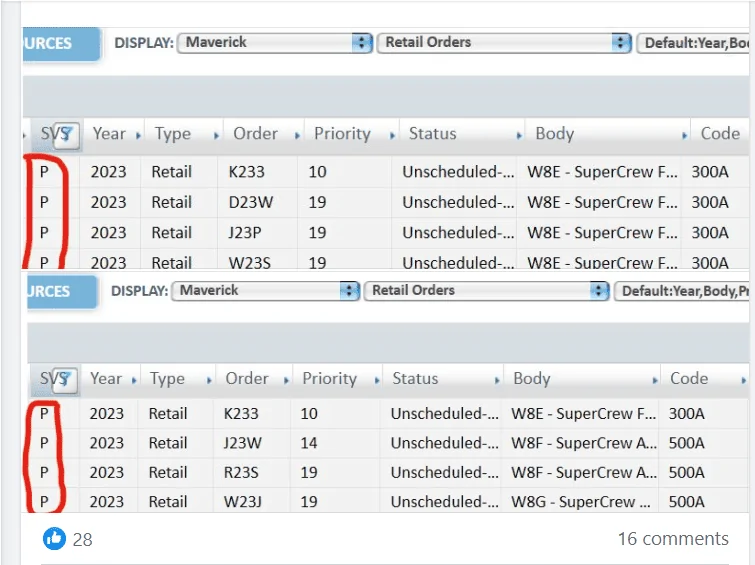Sort by Priority header in the upper table

(342, 134)
